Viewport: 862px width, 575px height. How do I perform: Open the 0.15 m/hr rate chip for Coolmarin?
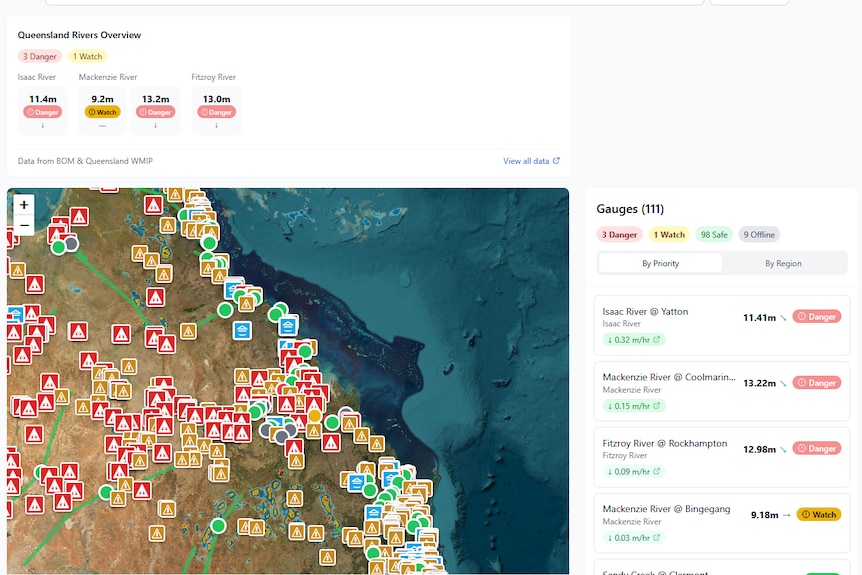(x=634, y=406)
